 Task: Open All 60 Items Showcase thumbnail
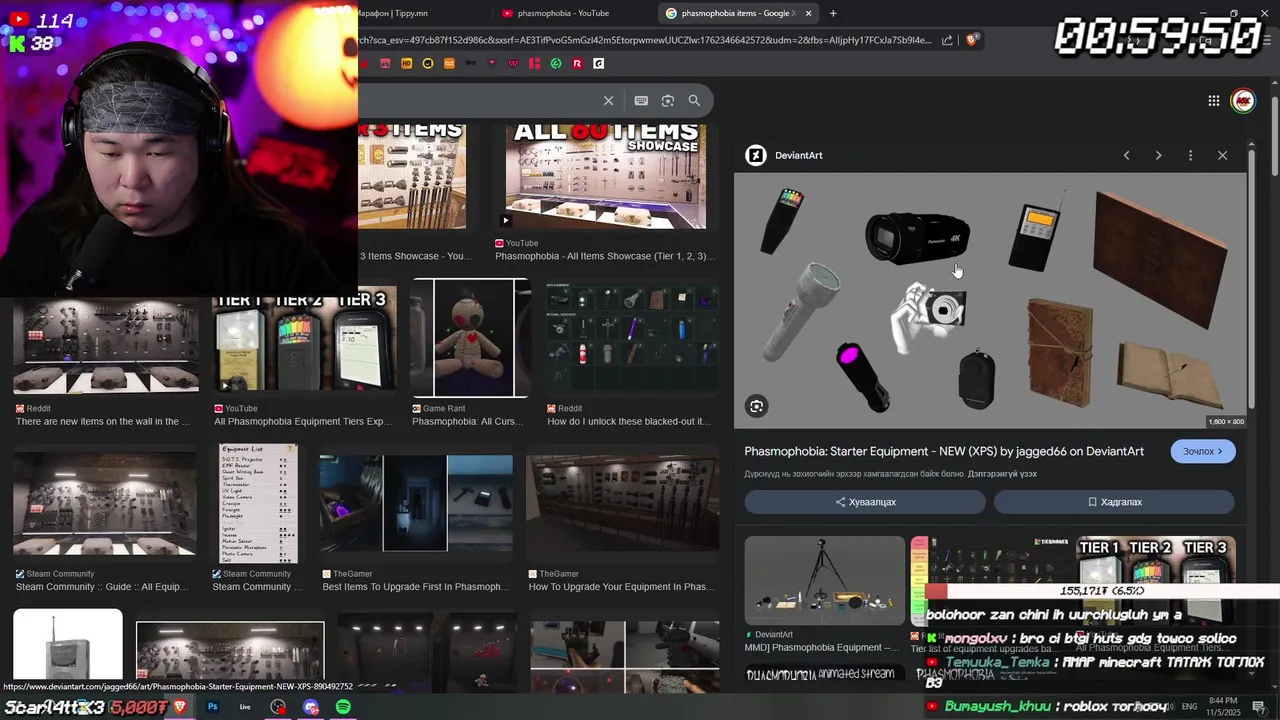606,177
